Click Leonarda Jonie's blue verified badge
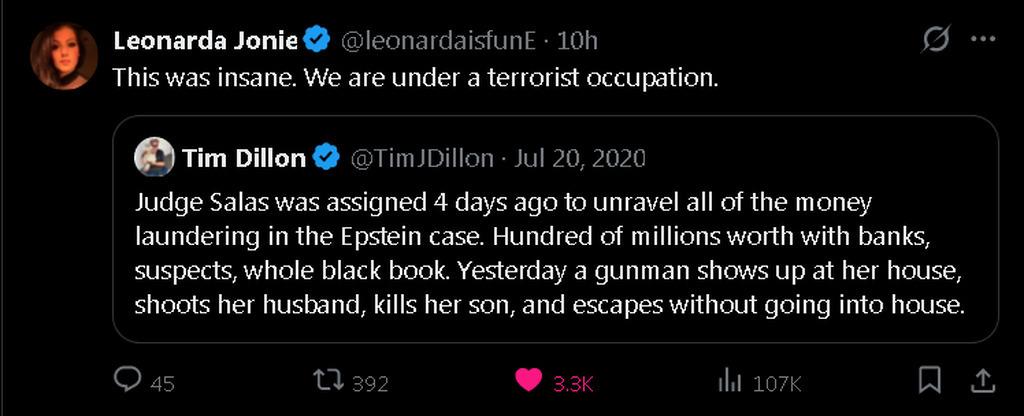This screenshot has height=416, width=1024. click(x=317, y=41)
